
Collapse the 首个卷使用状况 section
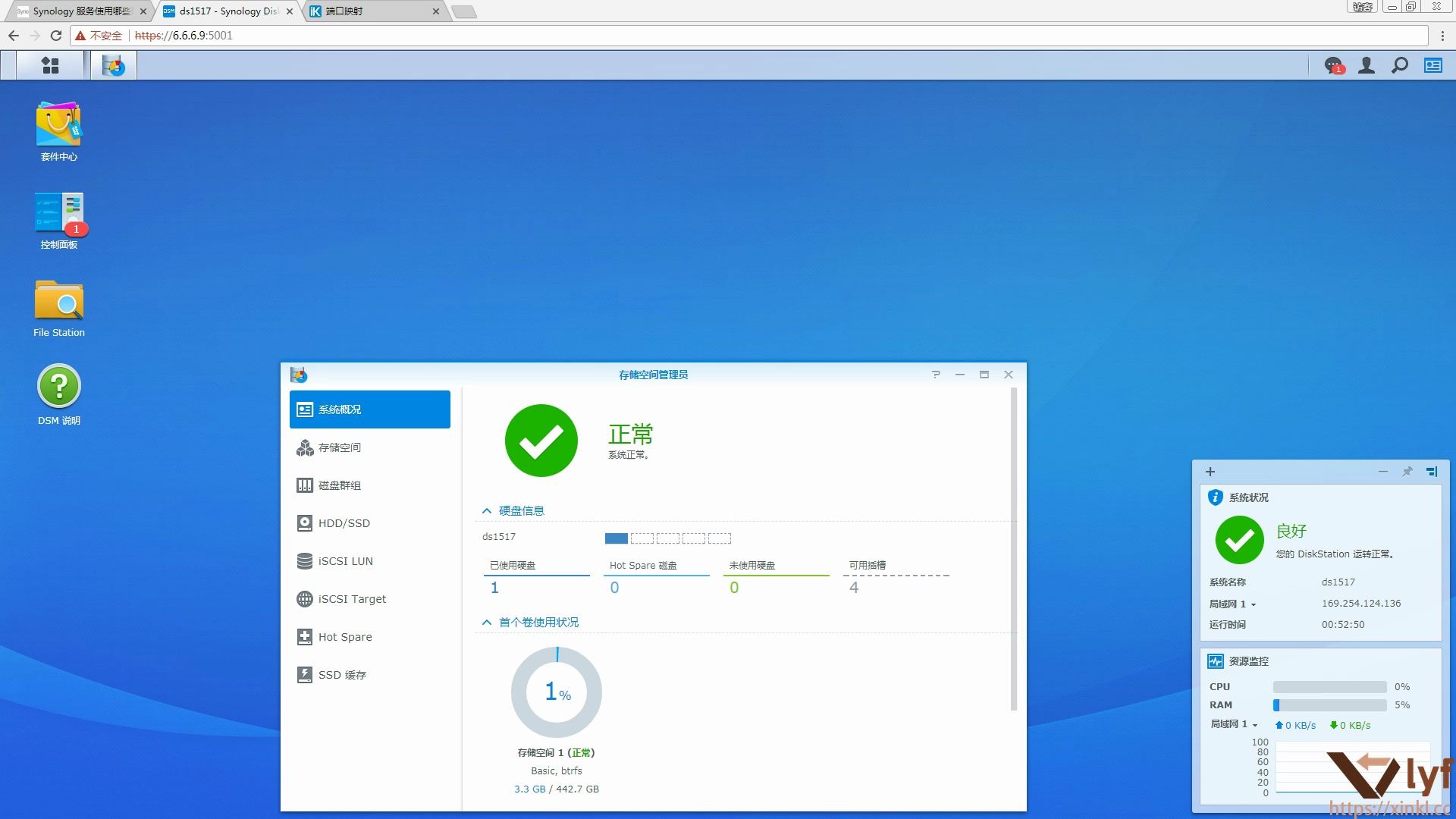coord(487,622)
